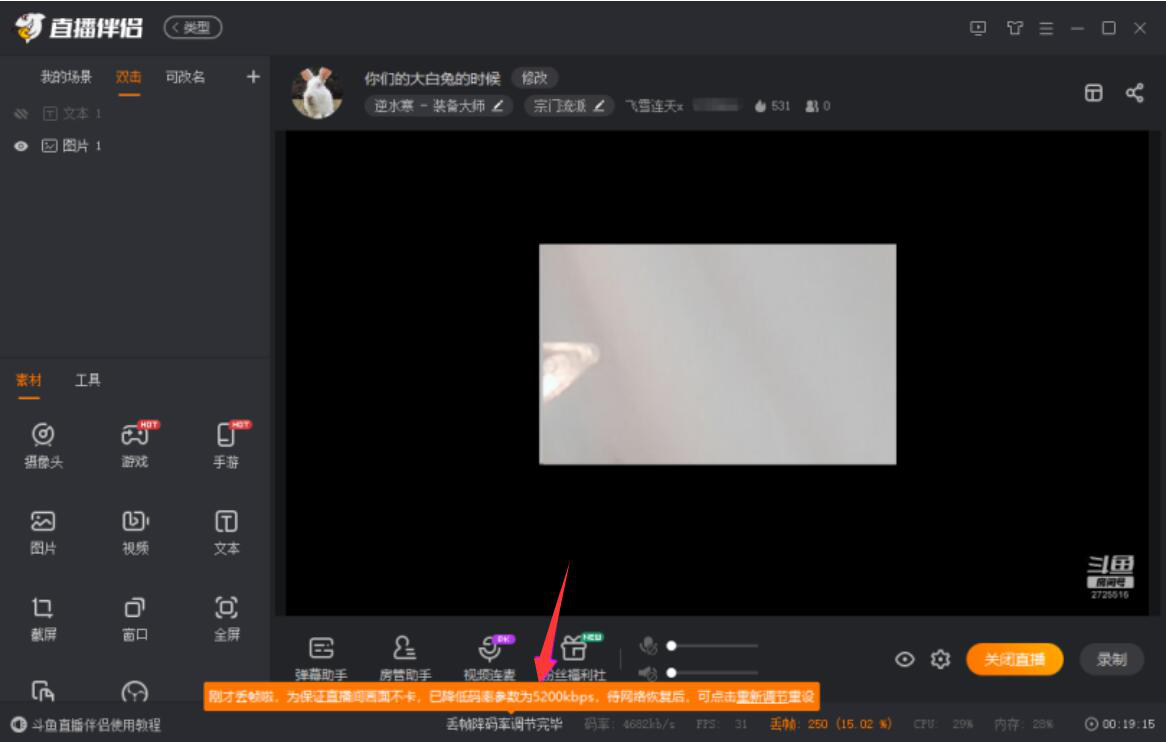Image resolution: width=1166 pixels, height=742 pixels.
Task: Click the 类型 back button
Action: [193, 28]
